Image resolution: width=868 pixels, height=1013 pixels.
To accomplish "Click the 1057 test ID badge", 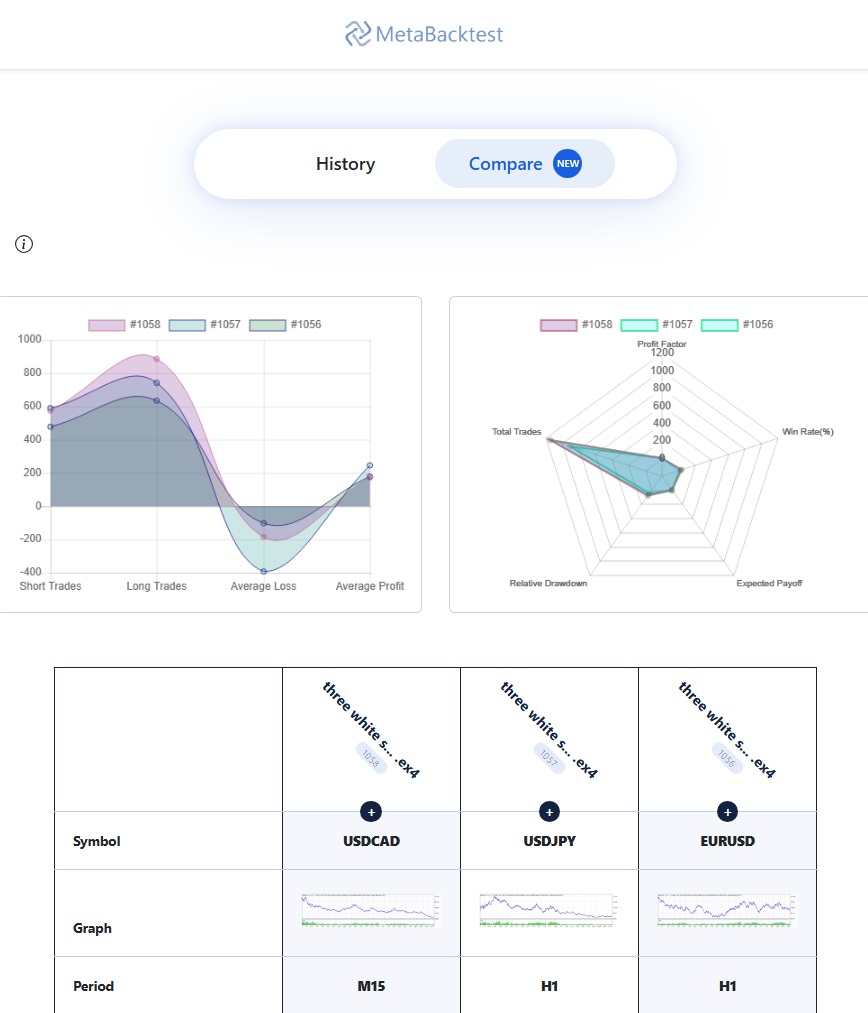I will coord(546,756).
